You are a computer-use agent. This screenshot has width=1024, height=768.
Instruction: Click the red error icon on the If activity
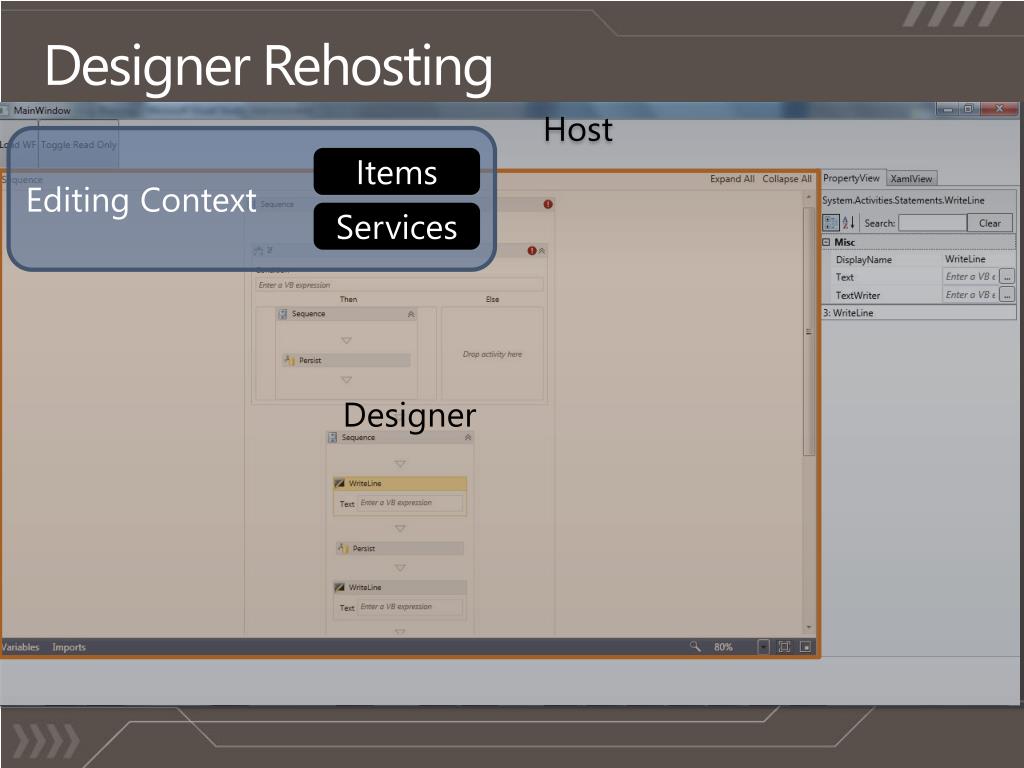[532, 251]
